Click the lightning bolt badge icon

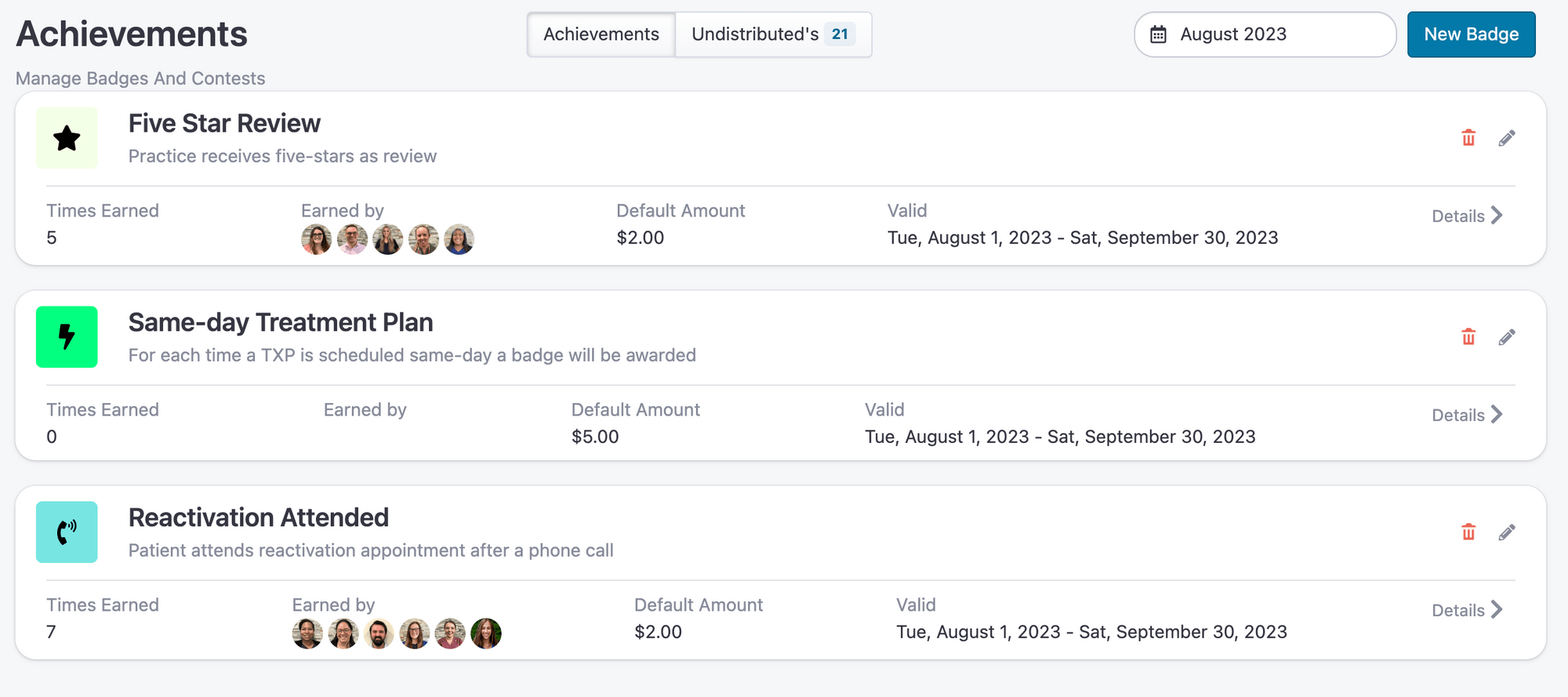(x=67, y=337)
